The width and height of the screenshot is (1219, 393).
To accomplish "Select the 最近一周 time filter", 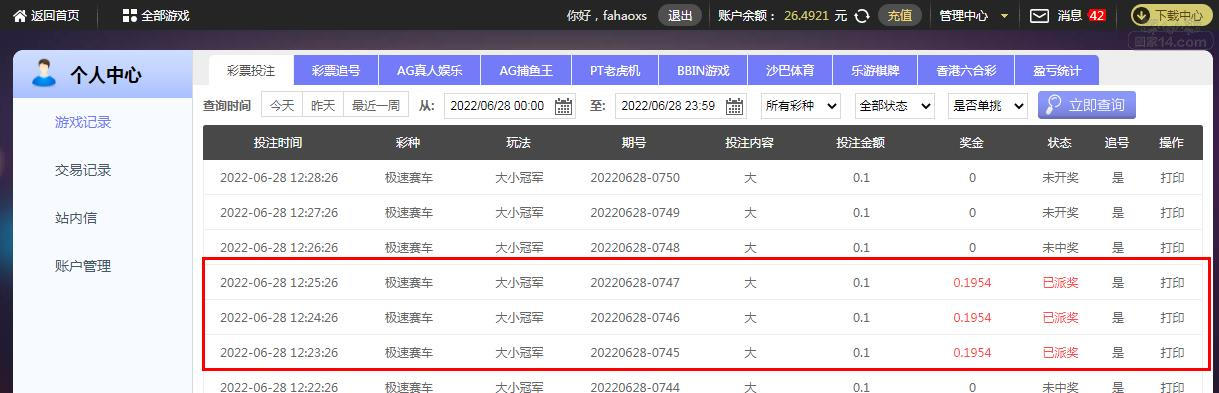I will pos(376,105).
